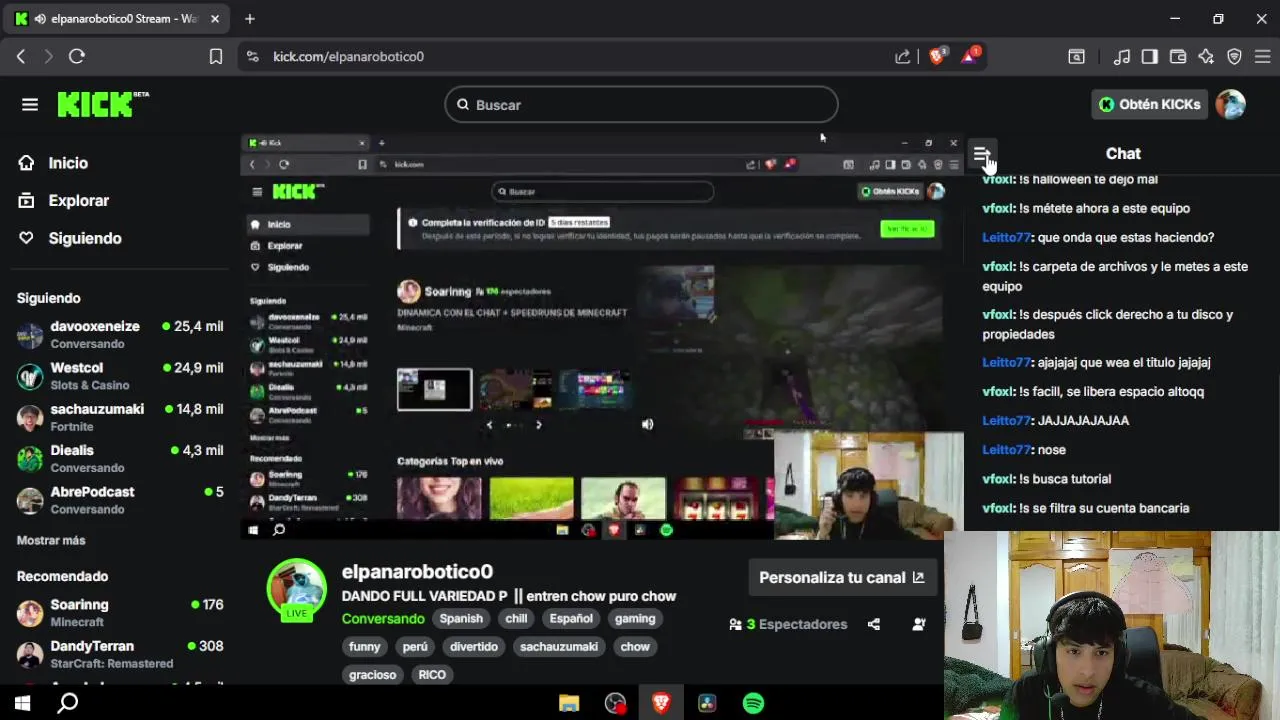Select the perú tag
The image size is (1280, 720).
point(415,647)
